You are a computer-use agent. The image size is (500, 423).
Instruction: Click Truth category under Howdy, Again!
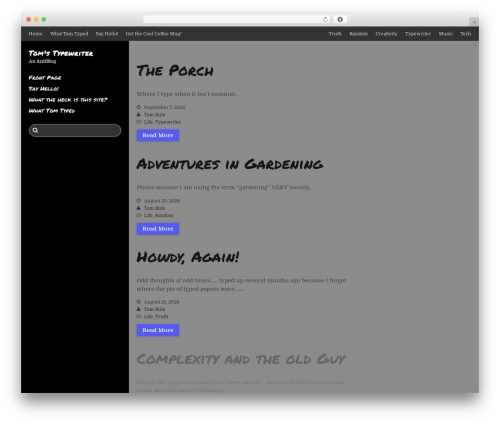161,316
